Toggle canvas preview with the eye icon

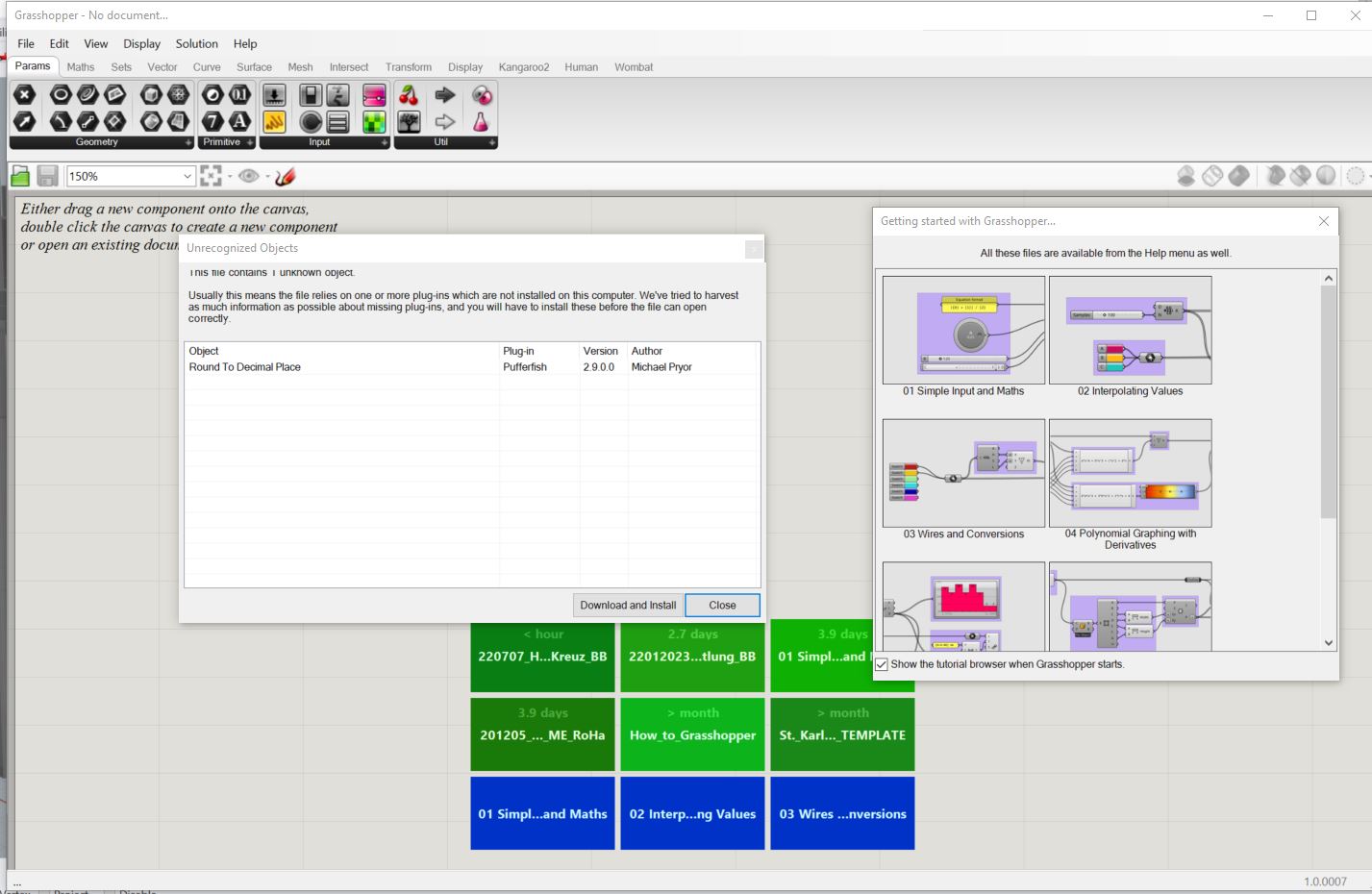249,176
